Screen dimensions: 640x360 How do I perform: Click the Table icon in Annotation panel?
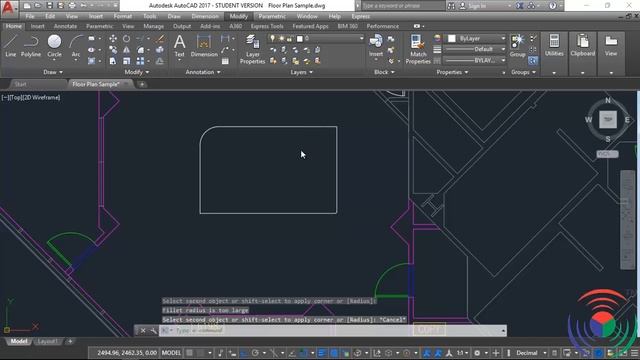[x=225, y=61]
